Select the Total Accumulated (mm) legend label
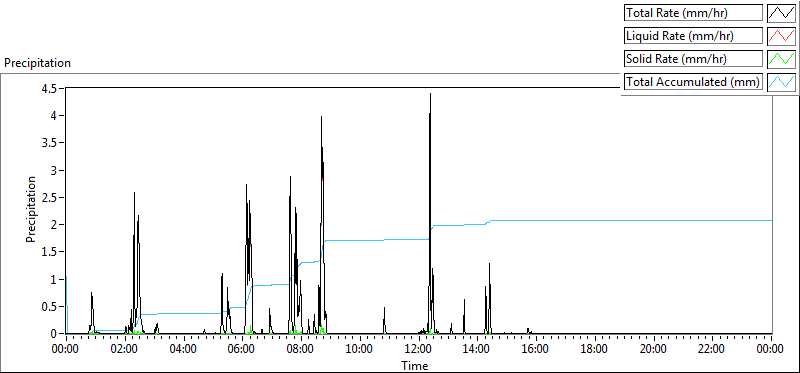Screen dimensions: 800x373 pyautogui.click(x=693, y=82)
